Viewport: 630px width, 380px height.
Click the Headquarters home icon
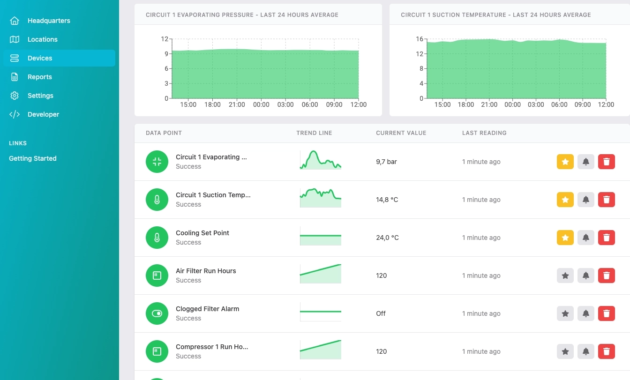tap(14, 20)
